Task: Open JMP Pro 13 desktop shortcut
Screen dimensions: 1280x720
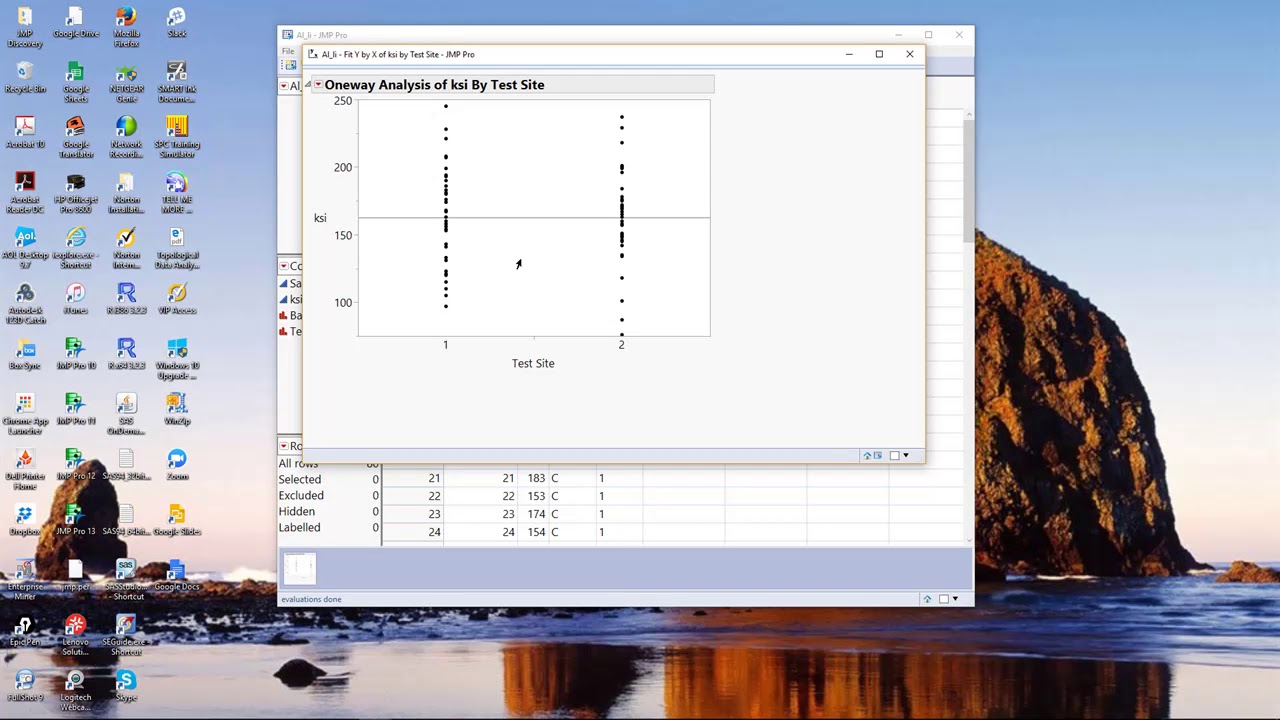Action: 76,518
